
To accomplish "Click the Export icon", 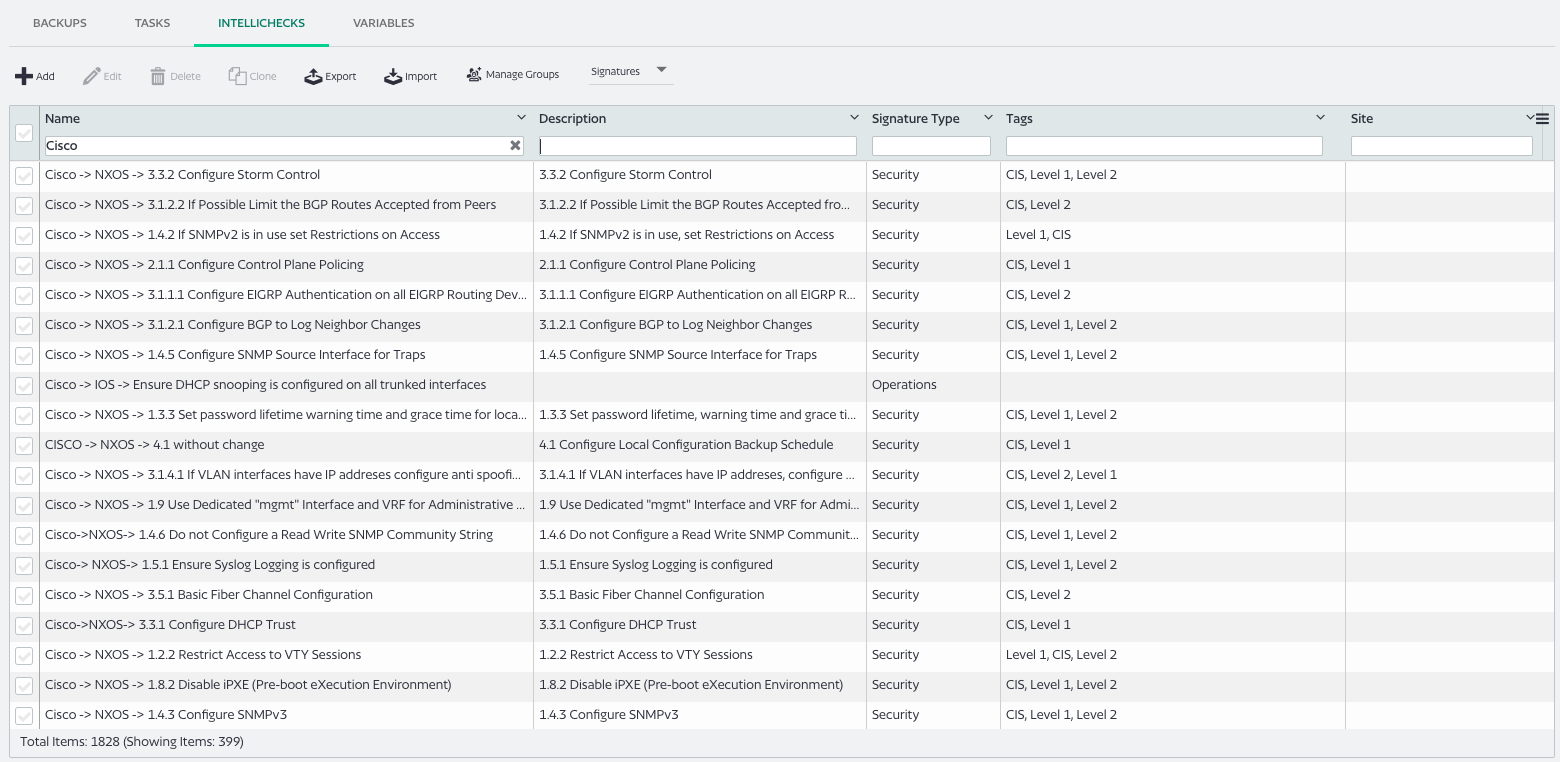I will click(313, 76).
